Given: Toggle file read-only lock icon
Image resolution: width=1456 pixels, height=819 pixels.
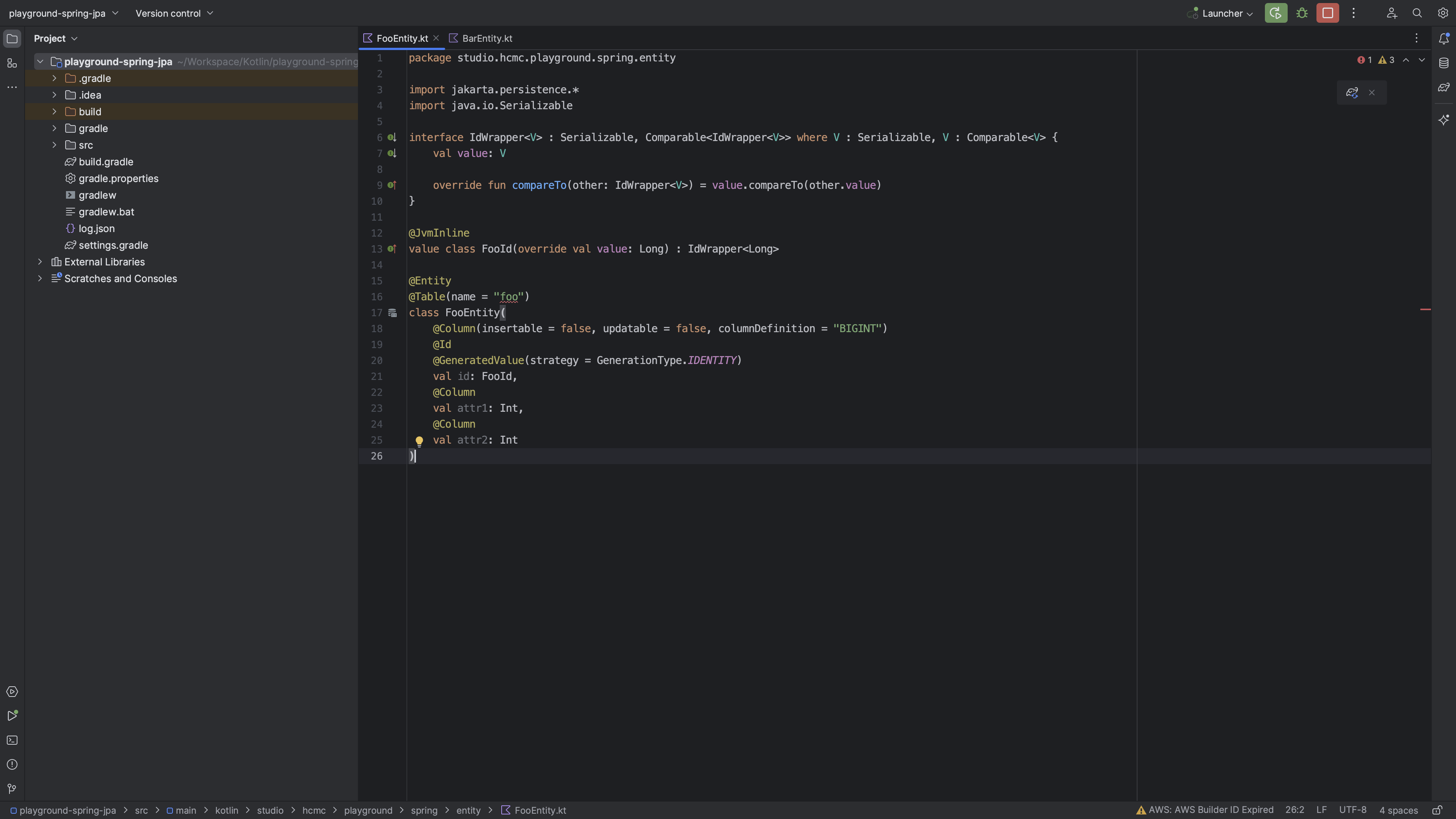Looking at the screenshot, I should coord(1437,810).
